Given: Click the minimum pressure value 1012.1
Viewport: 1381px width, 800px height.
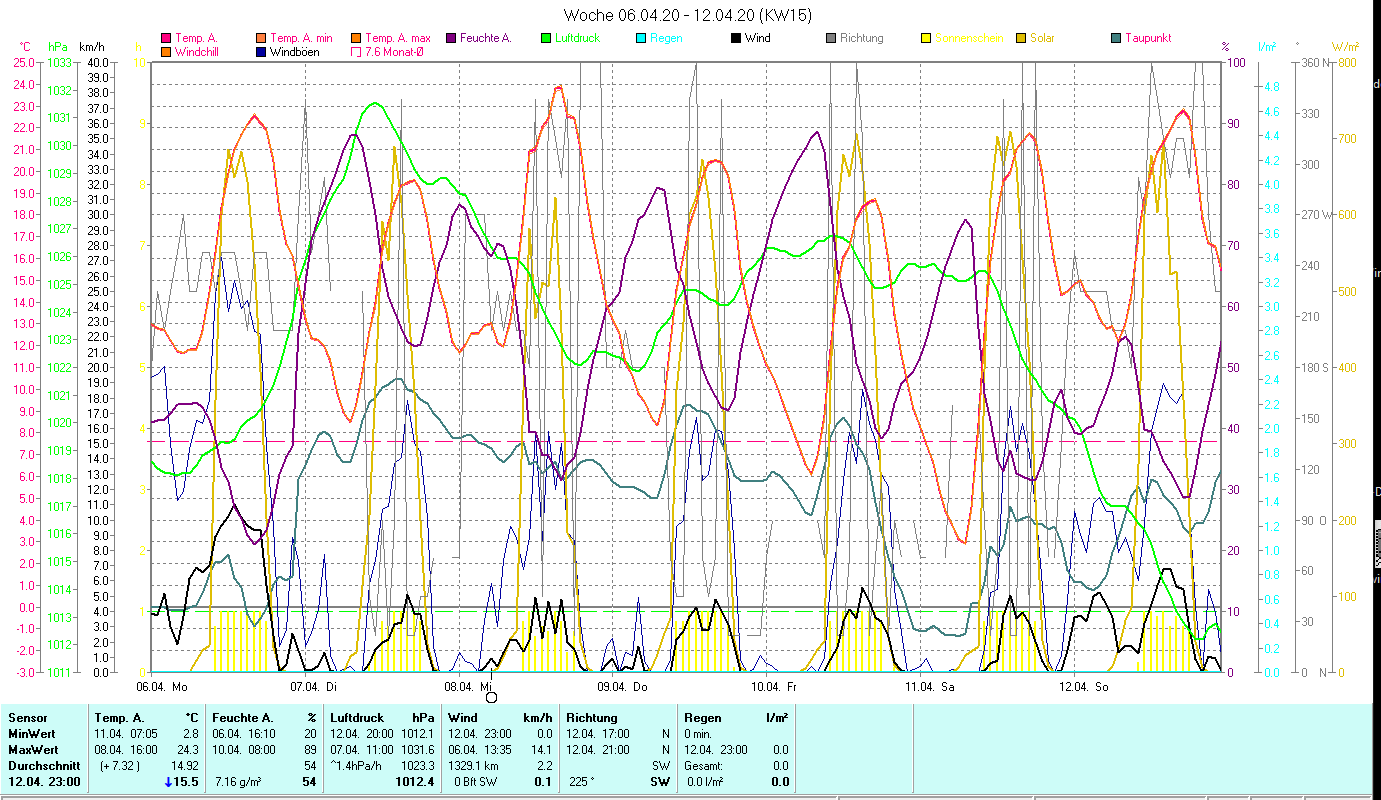Looking at the screenshot, I should click(x=417, y=734).
